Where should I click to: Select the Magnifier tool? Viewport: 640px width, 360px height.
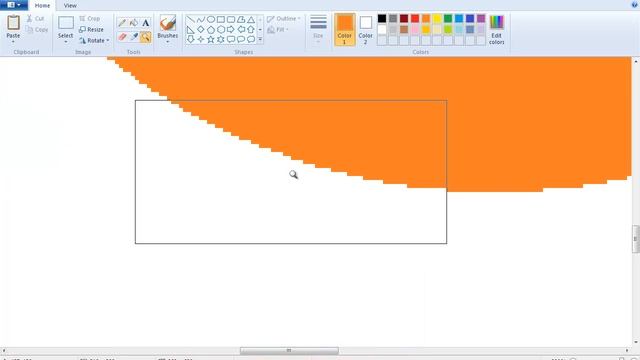pos(145,37)
